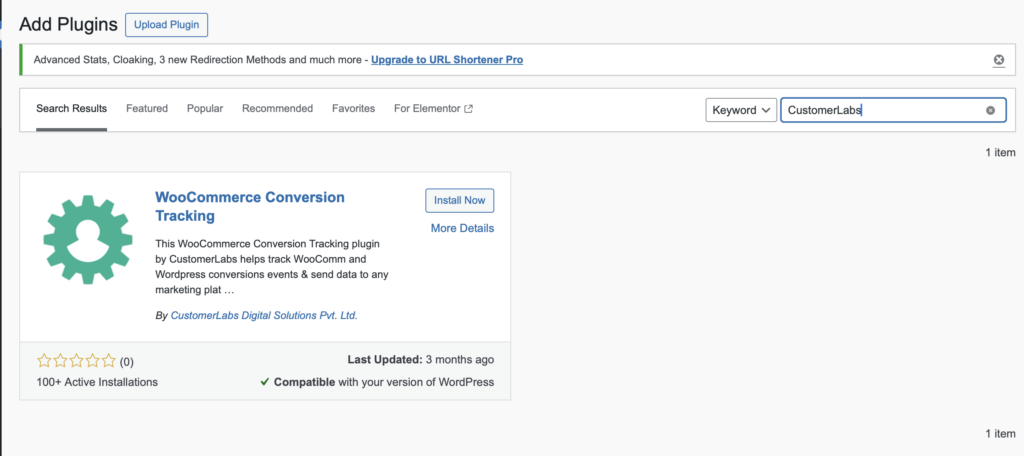The height and width of the screenshot is (456, 1024).
Task: Open the Featured plugins tab
Action: 147,109
